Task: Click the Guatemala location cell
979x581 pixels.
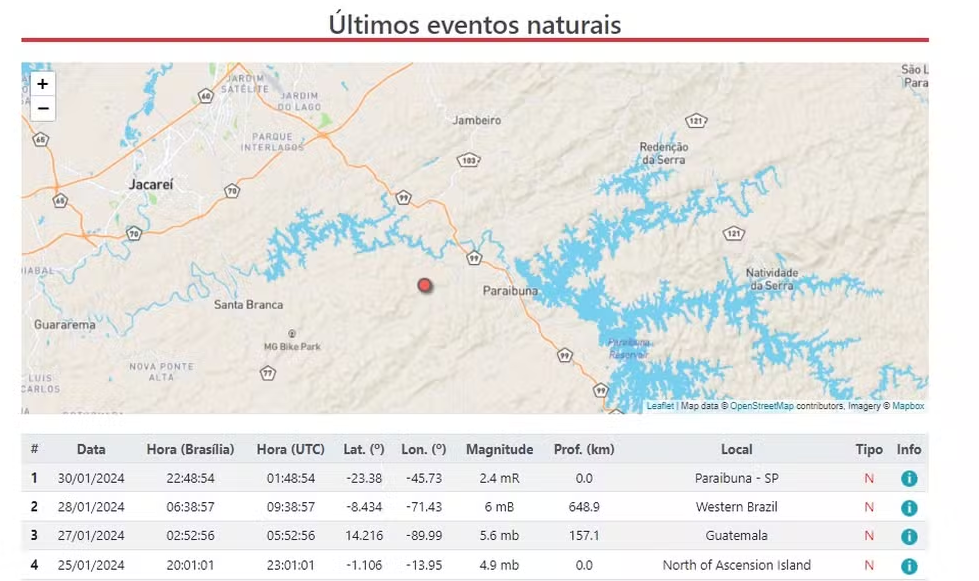Action: (x=736, y=537)
